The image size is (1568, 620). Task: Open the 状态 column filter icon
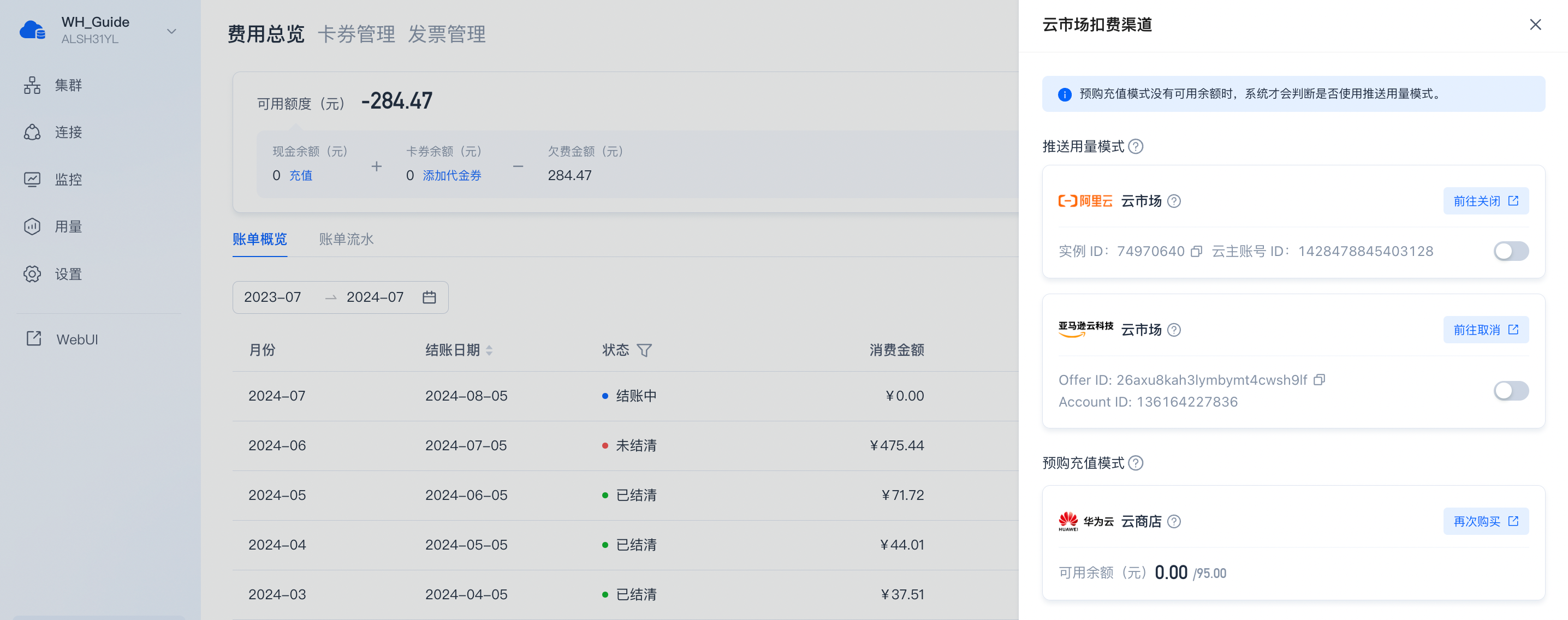[x=644, y=350]
